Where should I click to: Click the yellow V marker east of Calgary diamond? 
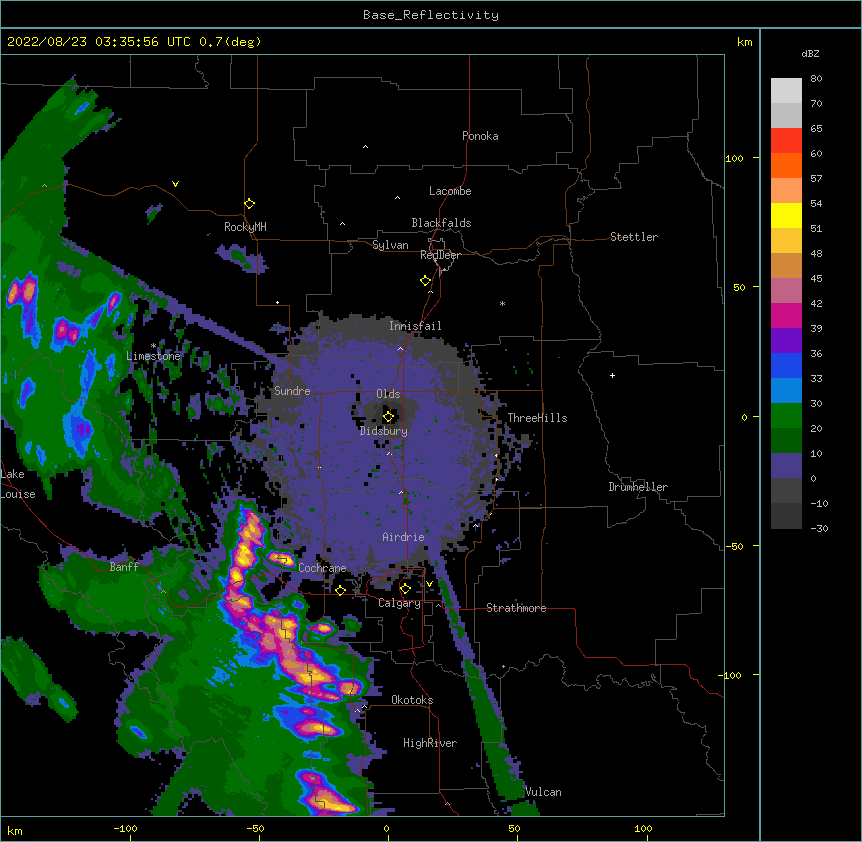[429, 584]
